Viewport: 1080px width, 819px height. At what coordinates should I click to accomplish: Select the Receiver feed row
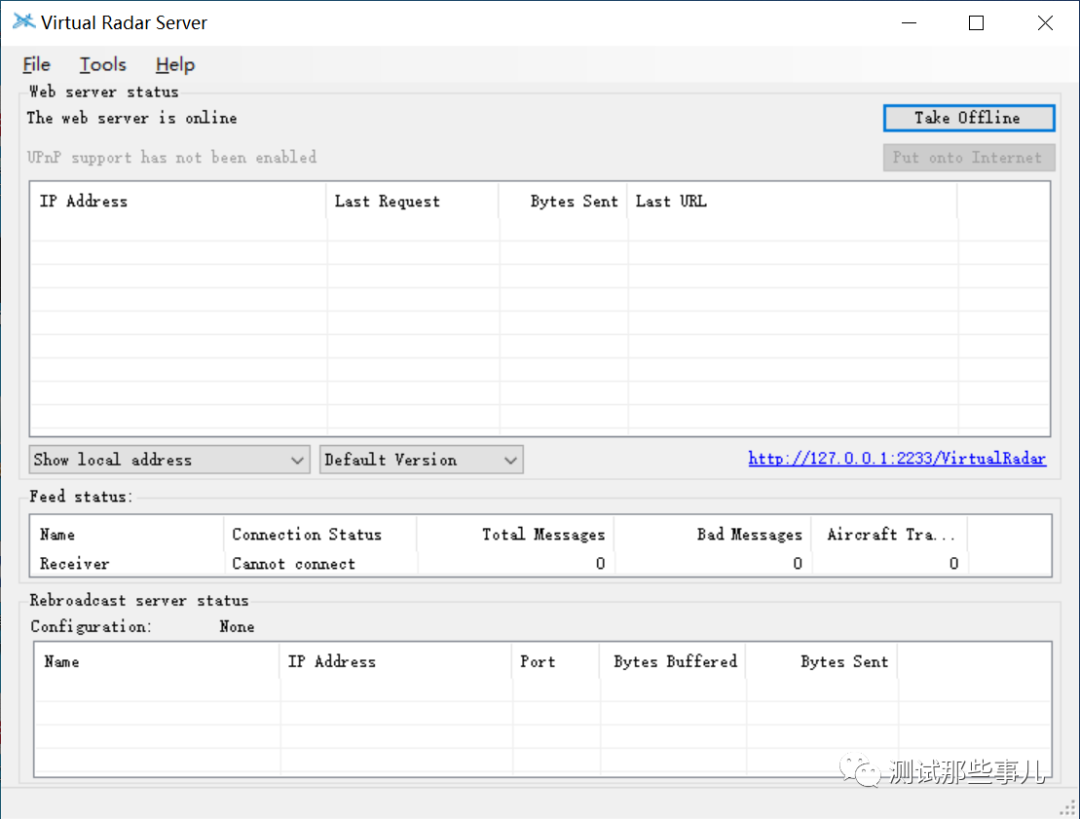point(541,563)
